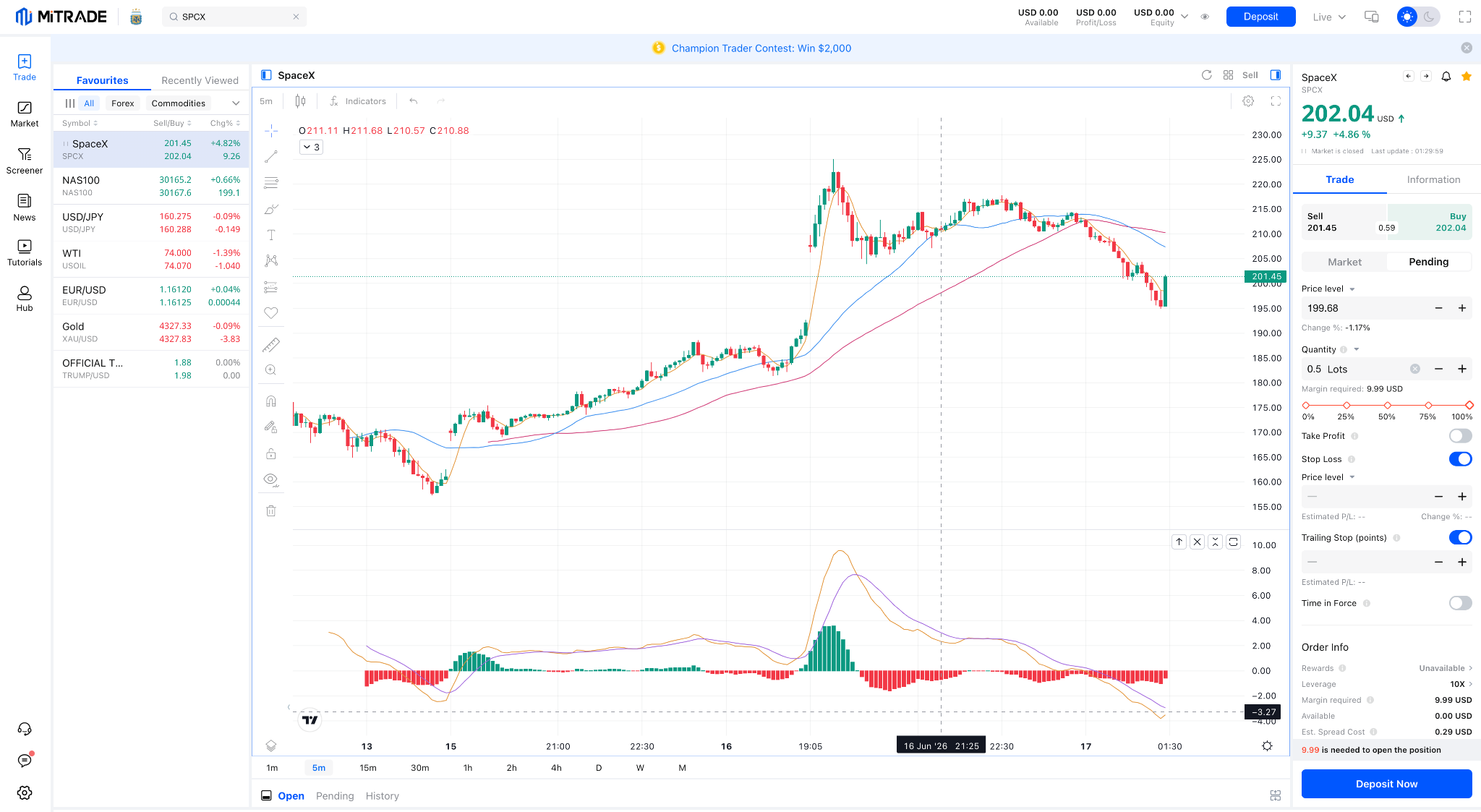
Task: Refresh the SpaceX chart
Action: click(1206, 75)
